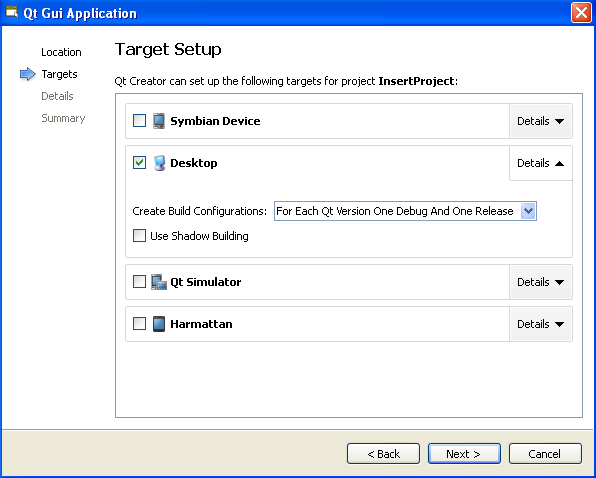Go to the Next wizard page
This screenshot has height=478, width=596.
point(464,454)
